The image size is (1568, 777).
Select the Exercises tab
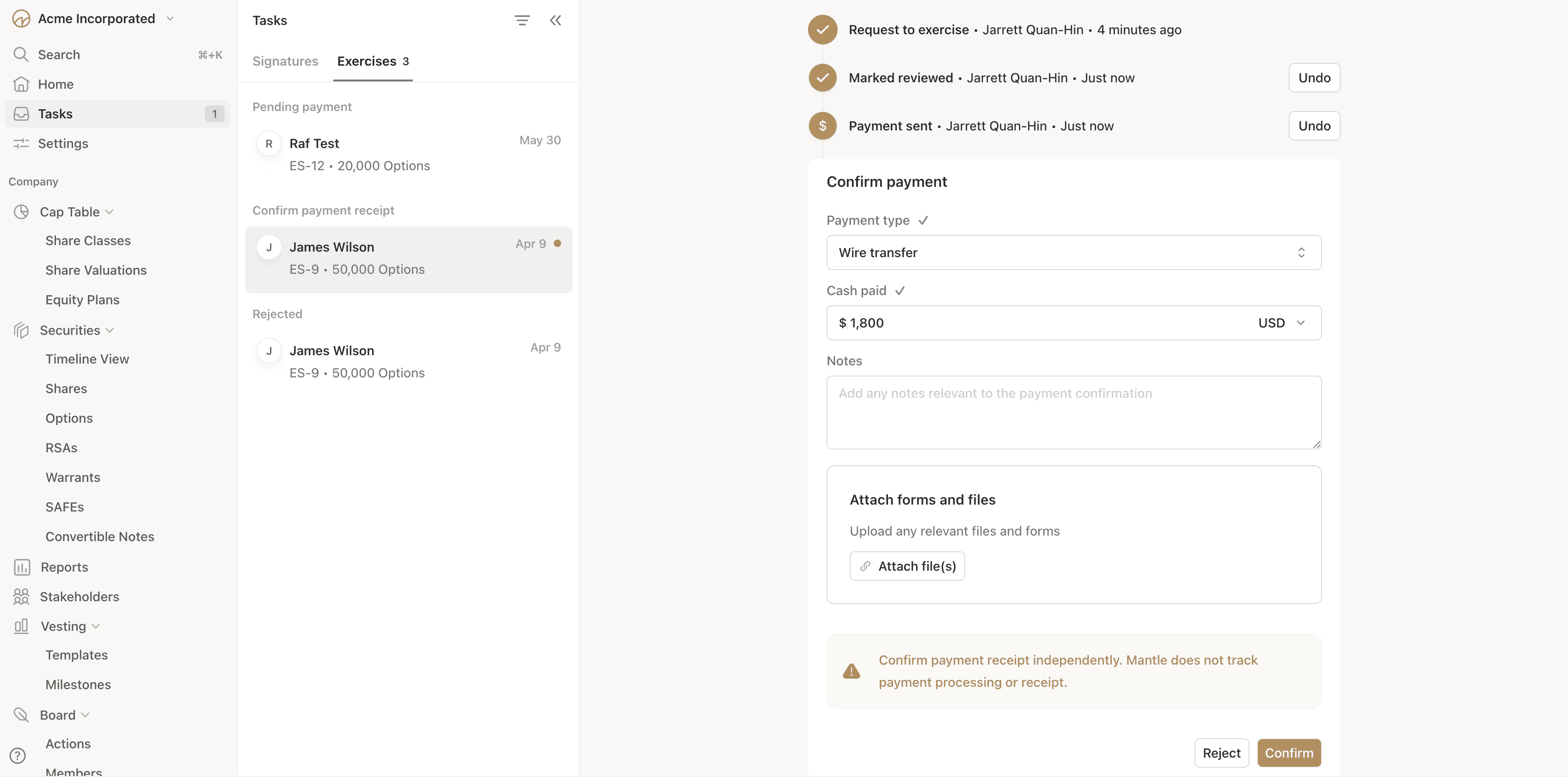373,62
